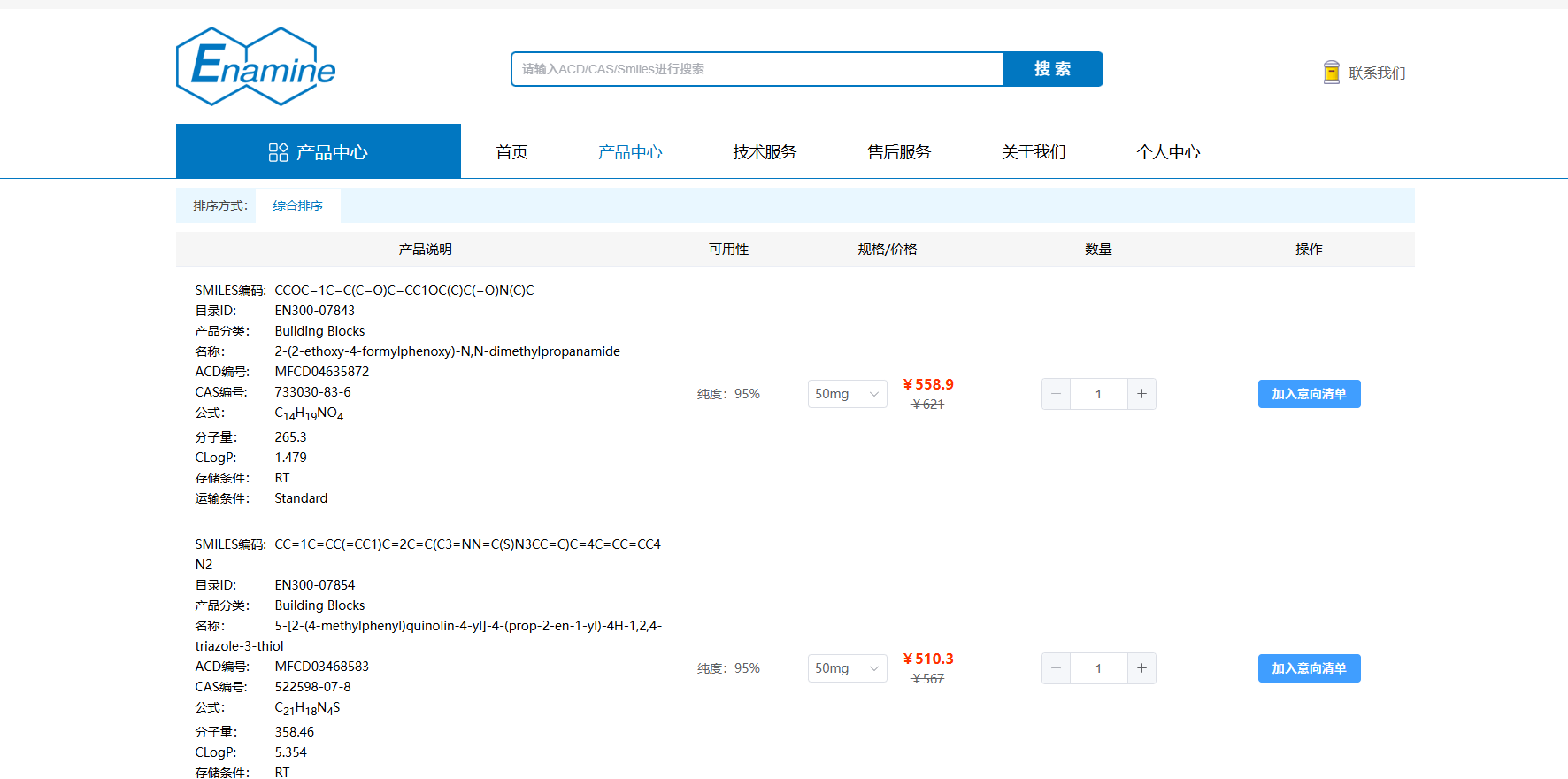Click the Enamine logo
The width and height of the screenshot is (1568, 779).
tap(256, 66)
